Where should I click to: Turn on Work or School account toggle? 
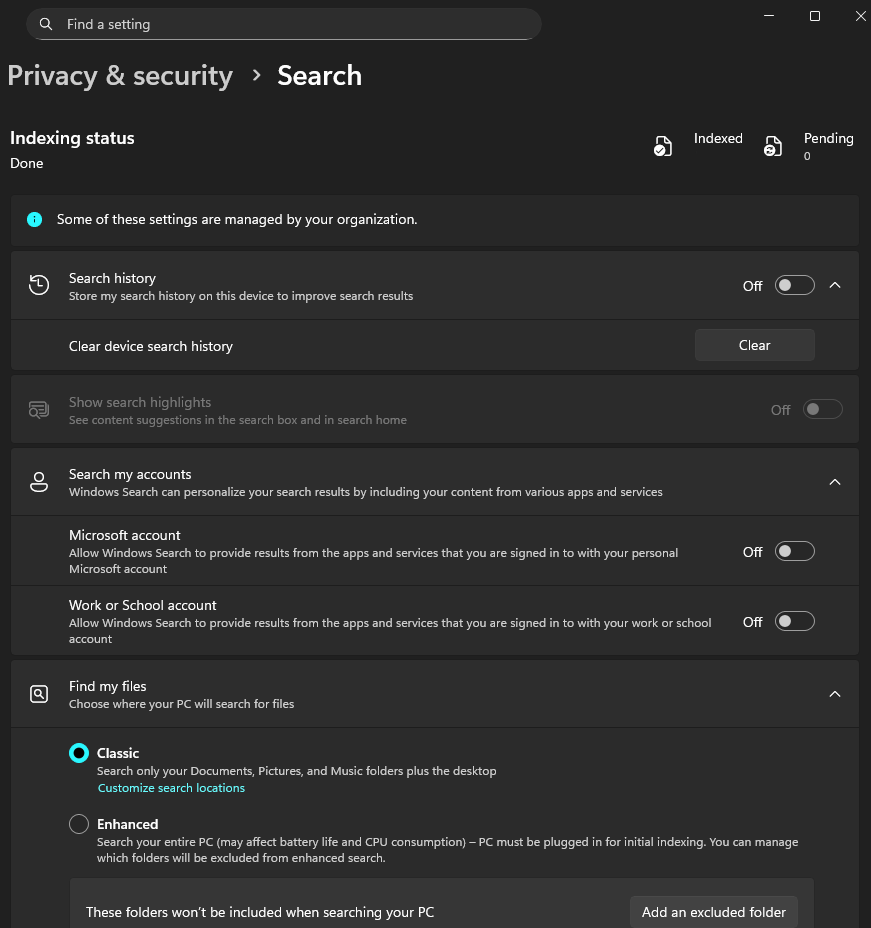pos(795,621)
